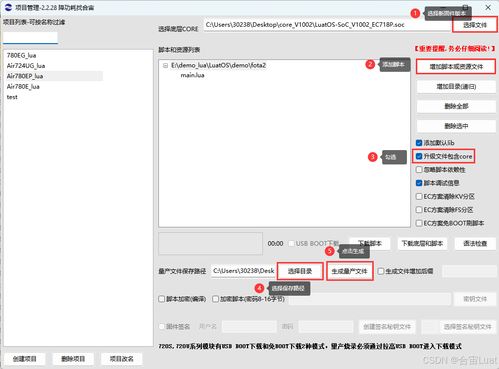Focus the project name filter field
This screenshot has width=499, height=369.
click(30, 37)
